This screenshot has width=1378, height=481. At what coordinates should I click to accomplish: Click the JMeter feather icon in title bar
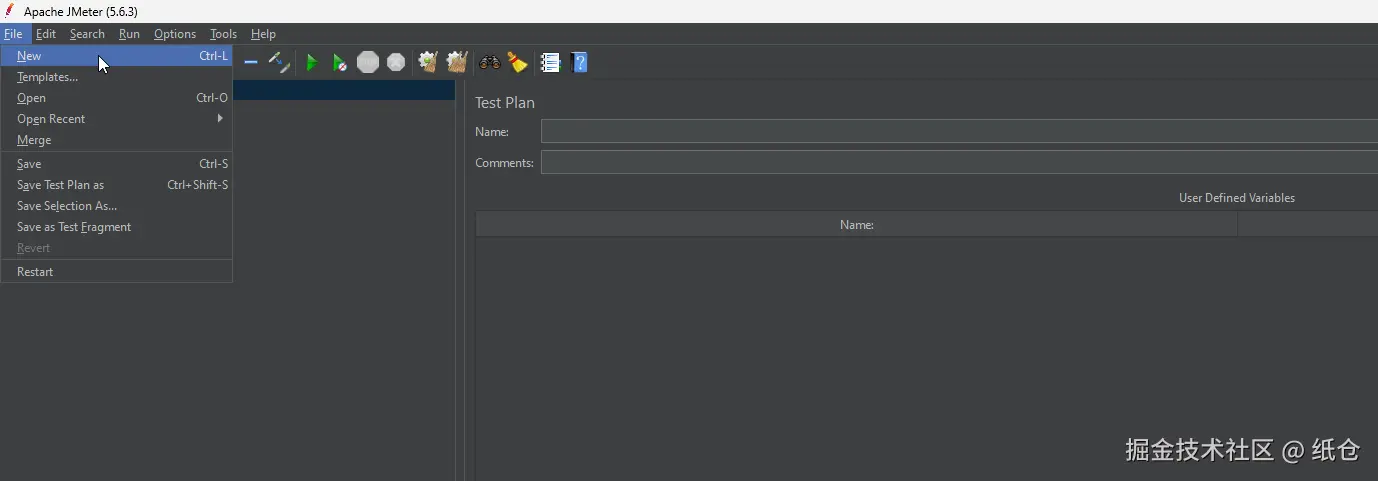9,11
